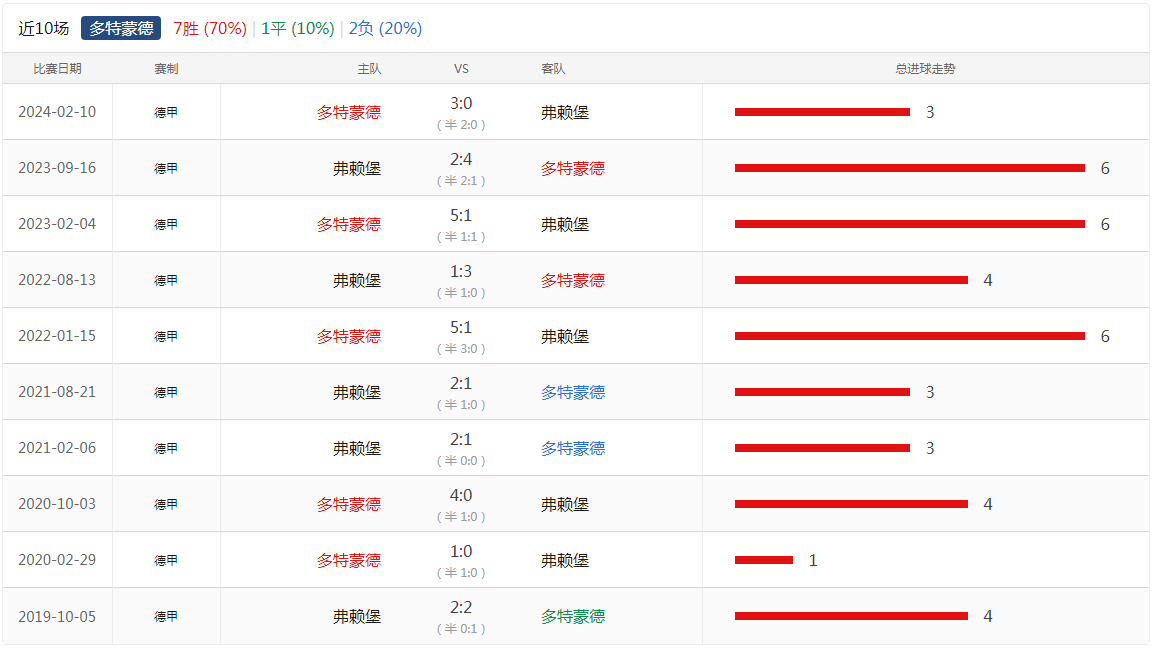Open home team 多特蒙德 in 2020-02-29 row
This screenshot has width=1155, height=651.
point(349,560)
